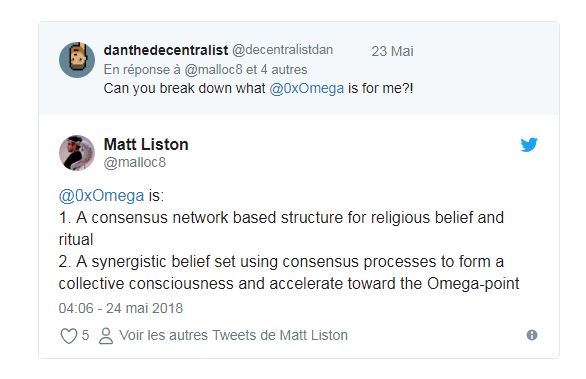Open the 04:06 - 24 mai 2018 timestamp
Screen dimensions: 586x379
[121, 308]
